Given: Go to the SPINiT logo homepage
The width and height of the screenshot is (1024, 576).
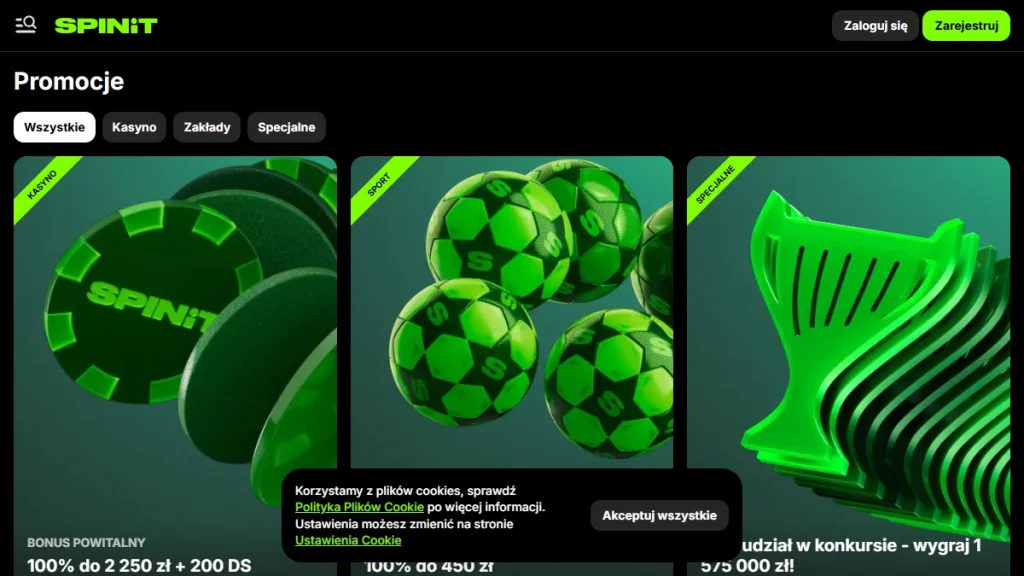Looking at the screenshot, I should point(106,25).
